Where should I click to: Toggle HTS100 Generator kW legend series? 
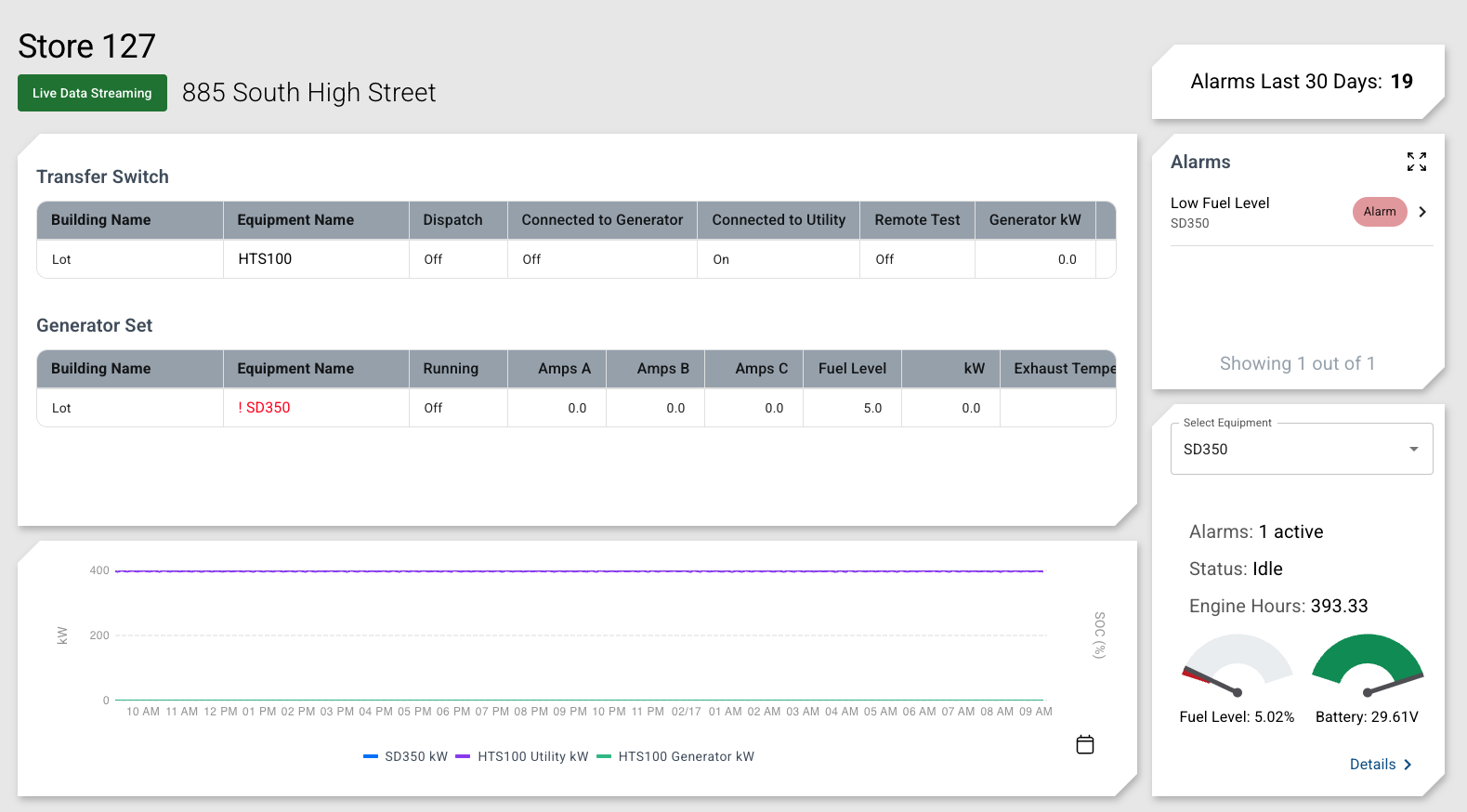(x=675, y=756)
